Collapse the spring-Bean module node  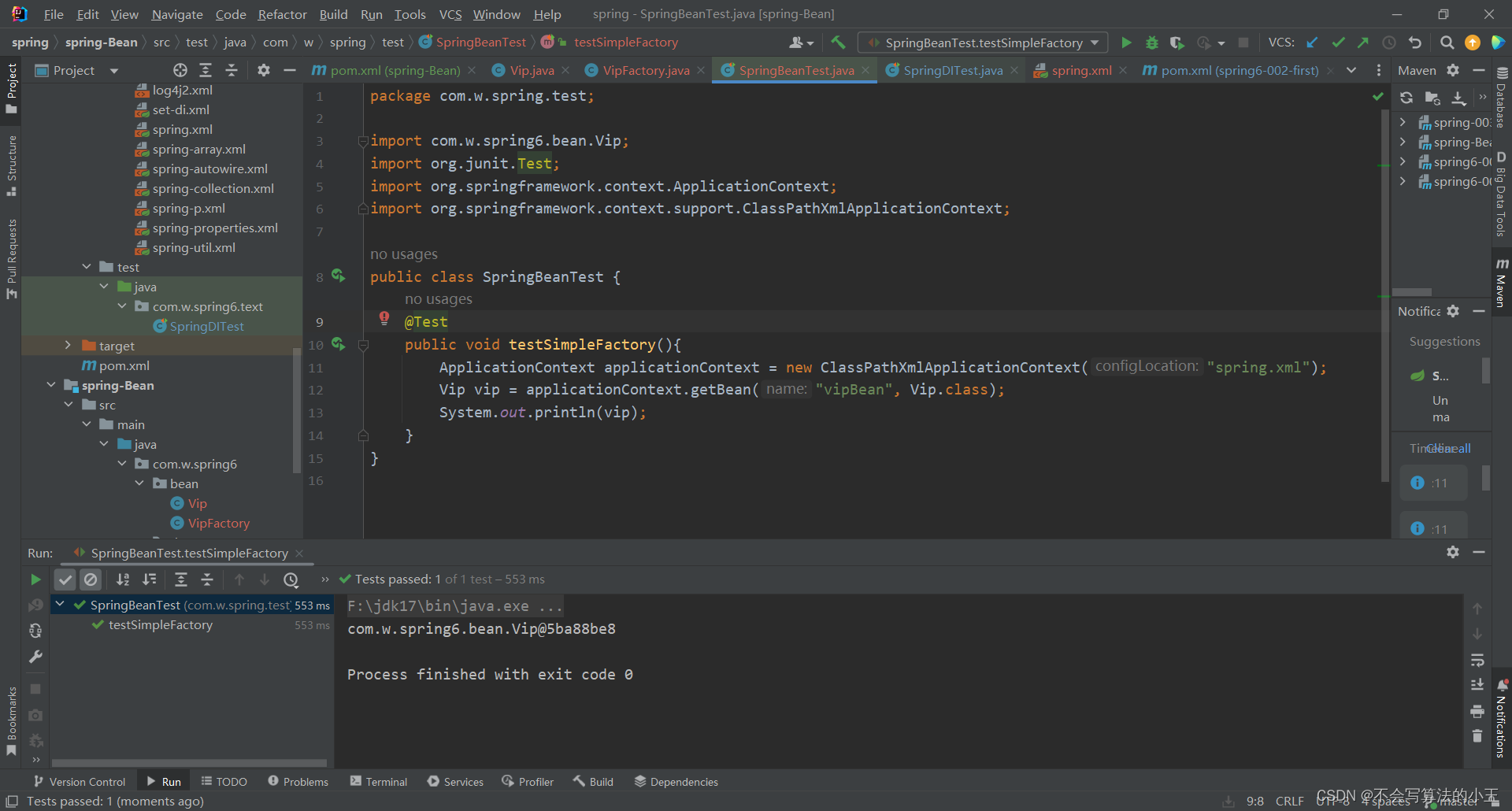coord(51,385)
